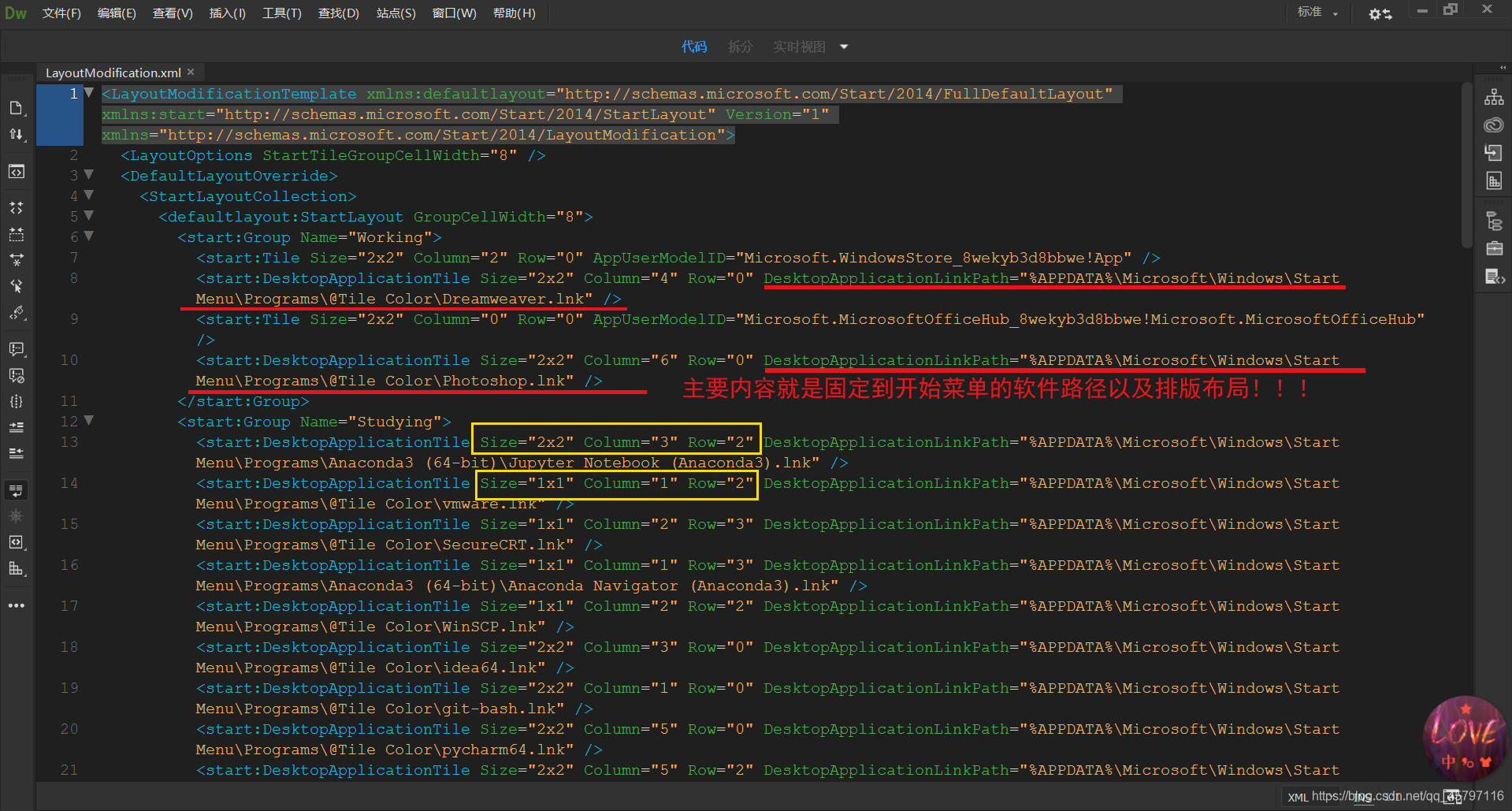Close the LayoutModification.xml tab

[191, 72]
